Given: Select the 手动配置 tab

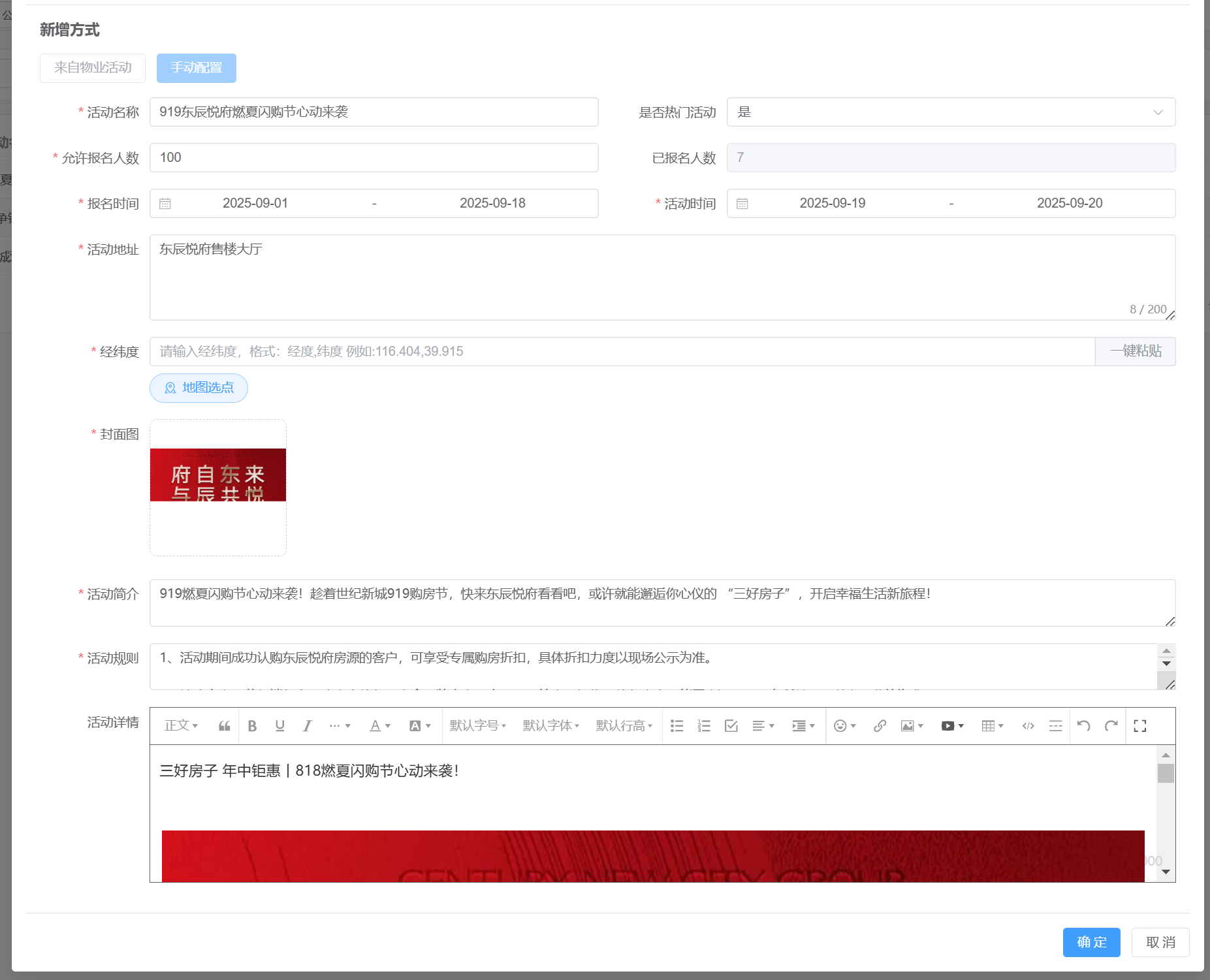Looking at the screenshot, I should pyautogui.click(x=196, y=68).
